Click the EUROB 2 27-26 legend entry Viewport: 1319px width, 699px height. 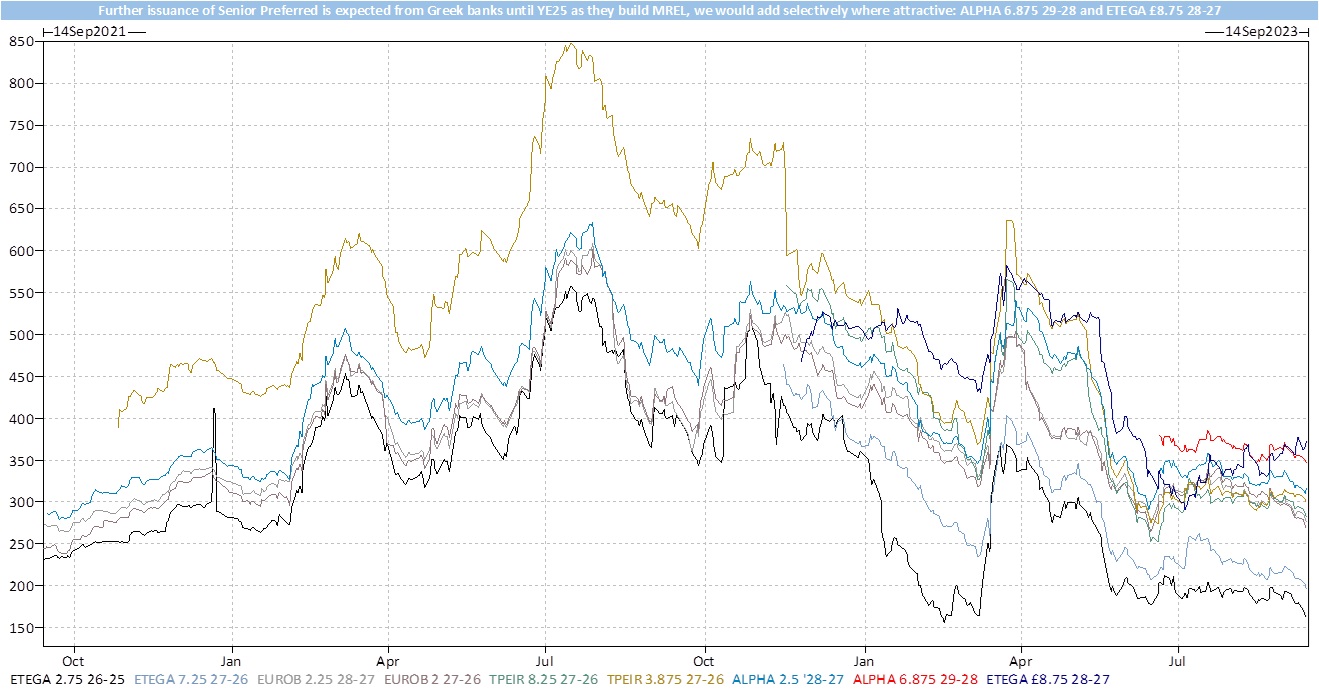click(434, 680)
